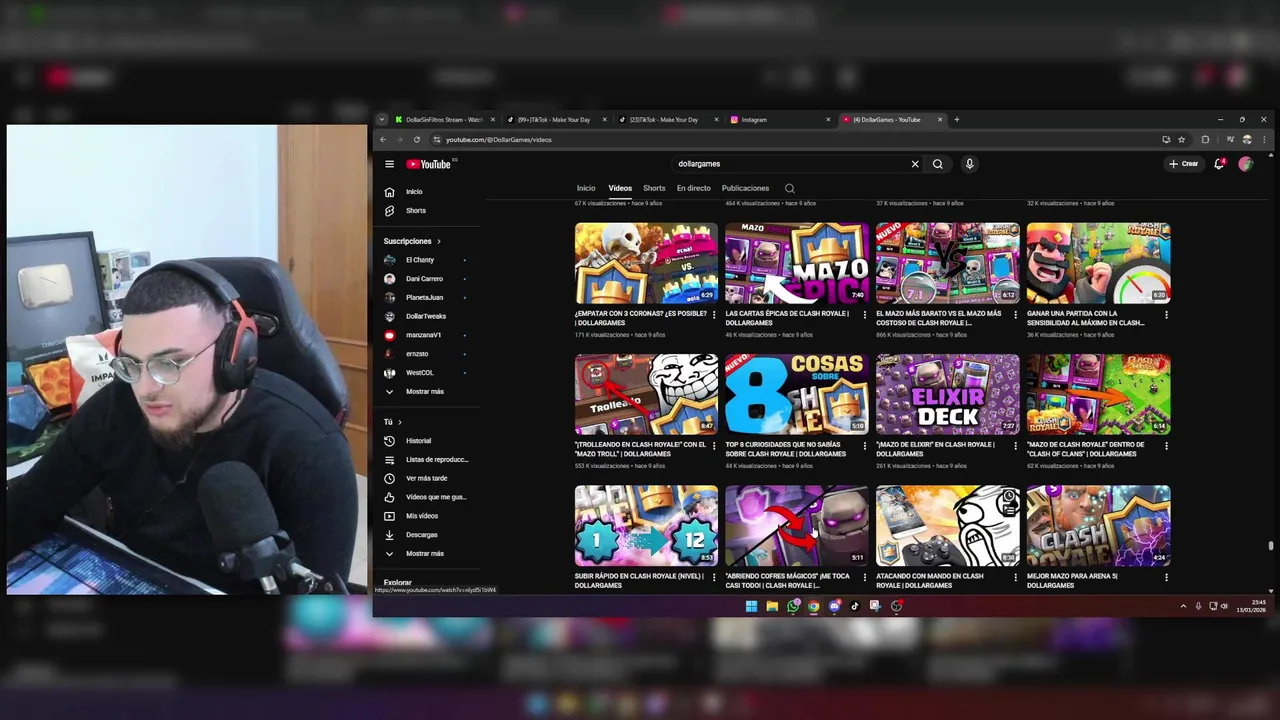Open the Elixir Deck video thumbnail
1280x720 pixels.
point(947,394)
